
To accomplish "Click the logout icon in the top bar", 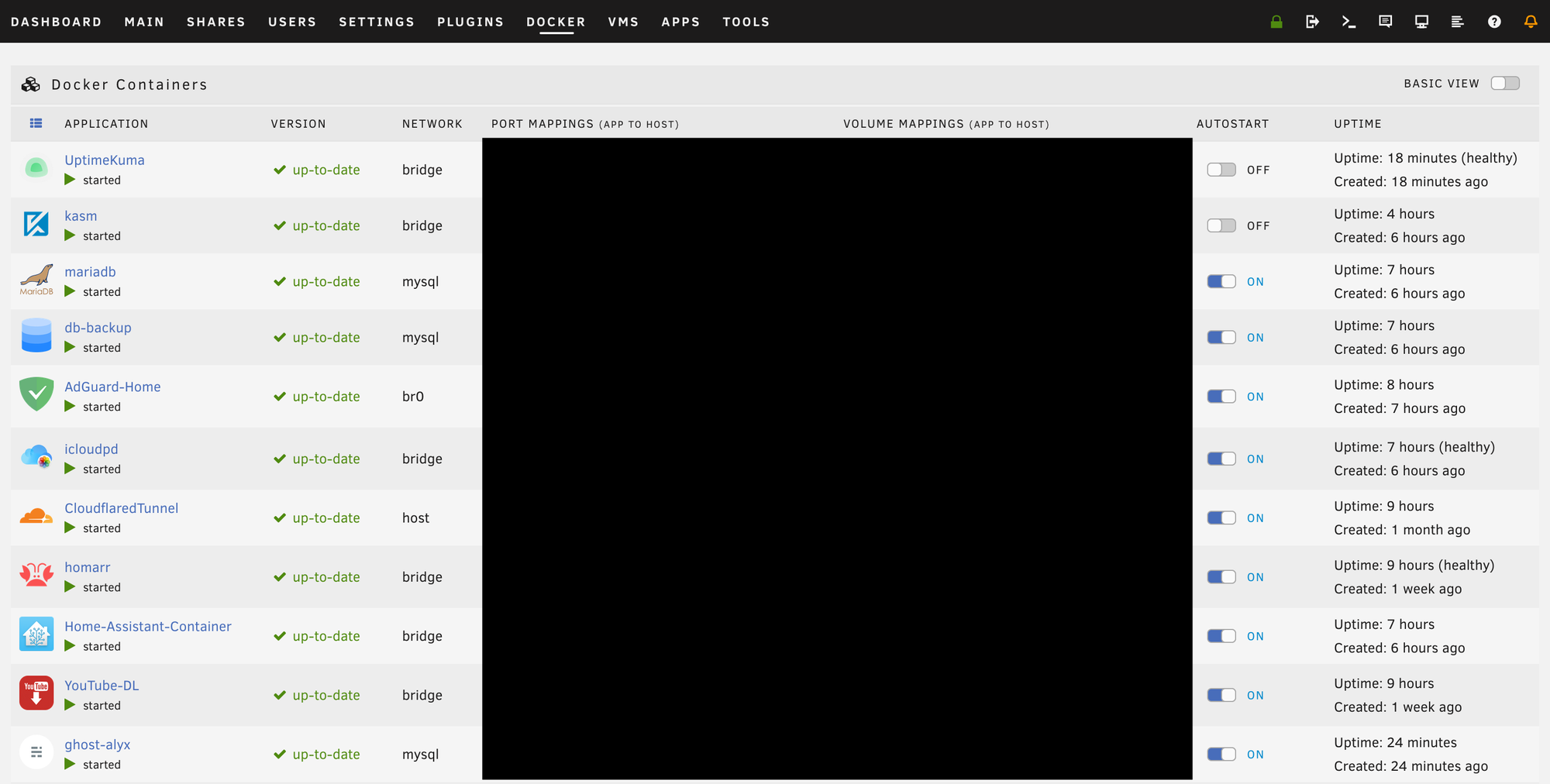I will click(1312, 22).
